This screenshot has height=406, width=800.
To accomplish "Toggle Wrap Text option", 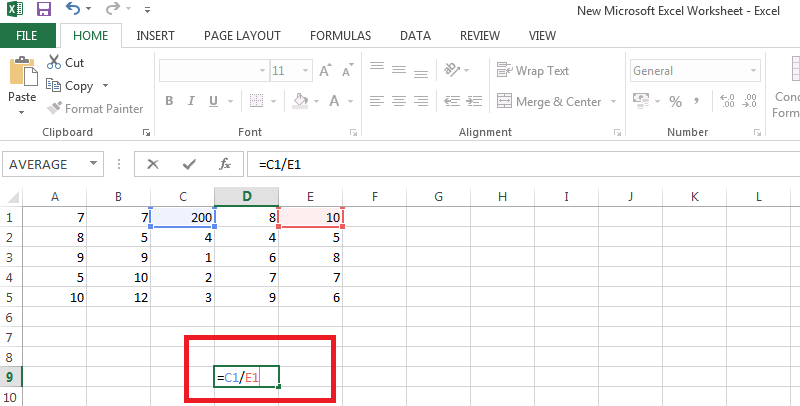I will pyautogui.click(x=533, y=71).
